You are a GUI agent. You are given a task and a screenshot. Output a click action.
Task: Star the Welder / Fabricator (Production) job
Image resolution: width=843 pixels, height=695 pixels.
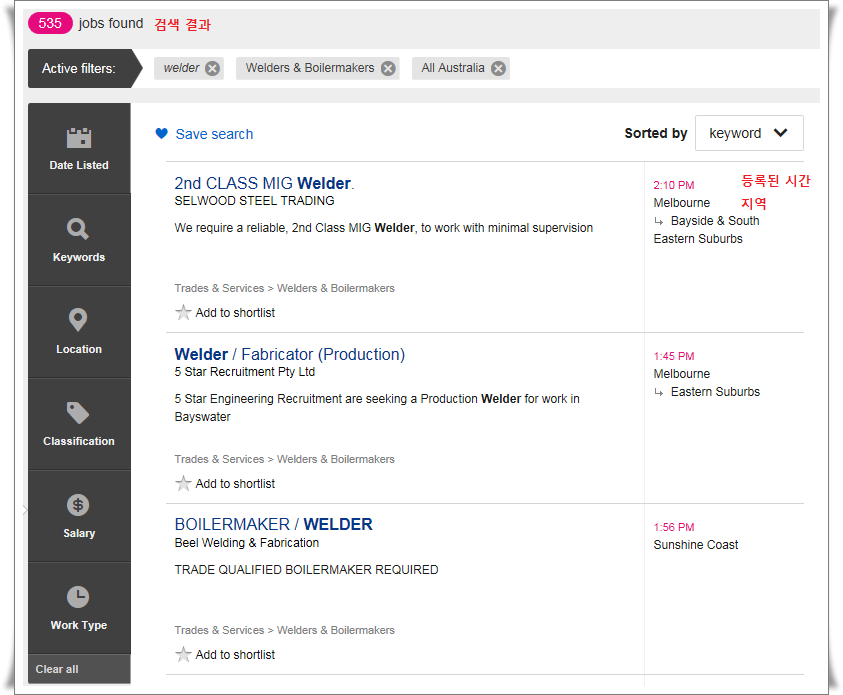pyautogui.click(x=183, y=483)
